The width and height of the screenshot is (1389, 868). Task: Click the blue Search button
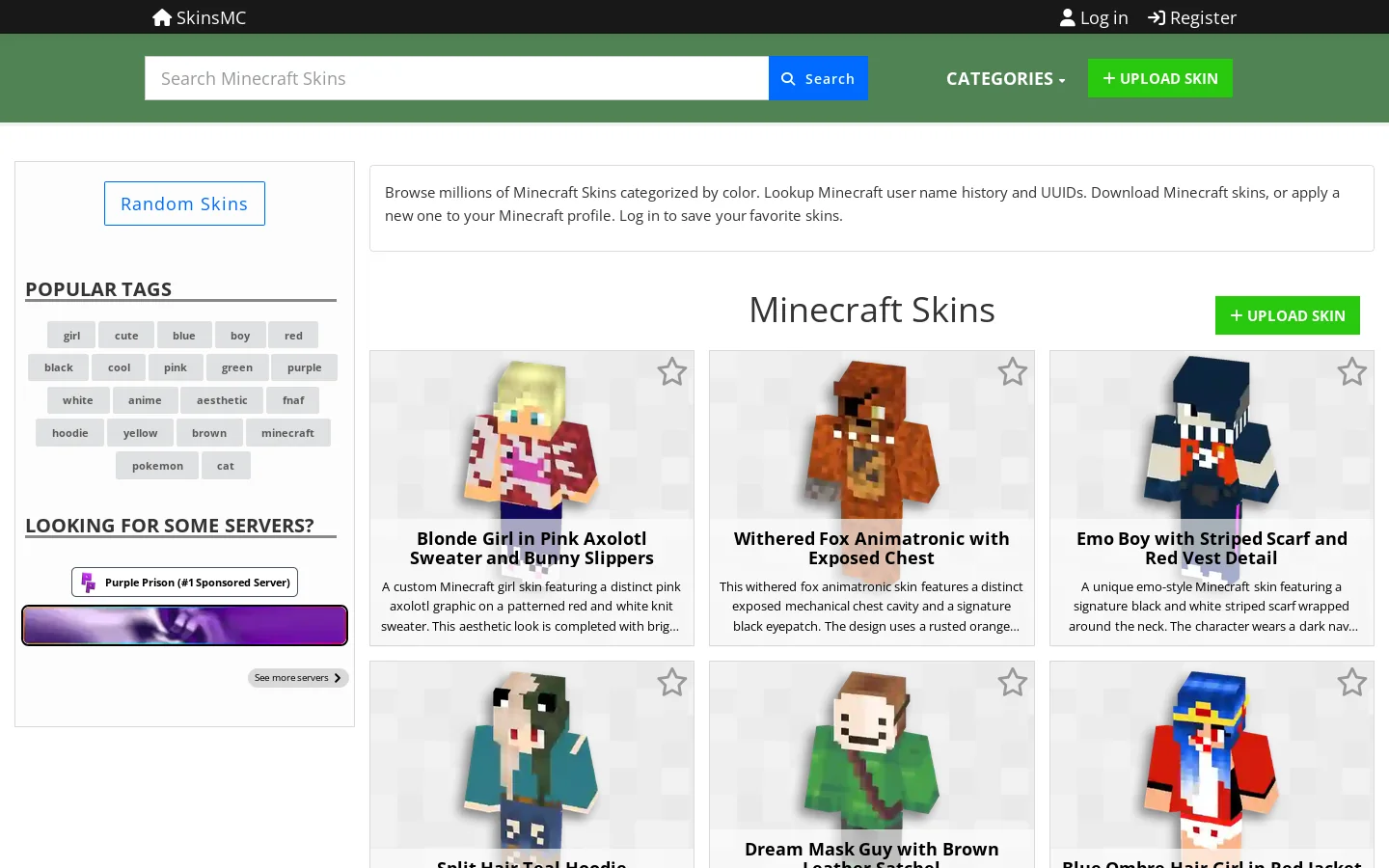[818, 78]
